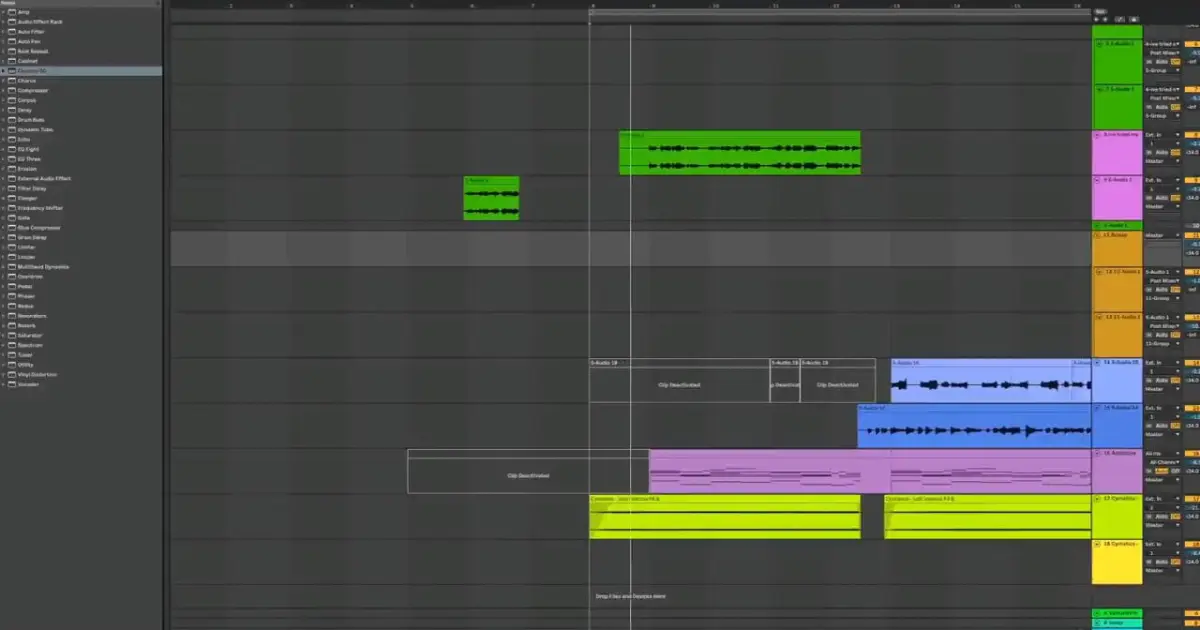The image size is (1200, 630).
Task: Click the Beat Repeat folder icon
Action: tap(12, 51)
